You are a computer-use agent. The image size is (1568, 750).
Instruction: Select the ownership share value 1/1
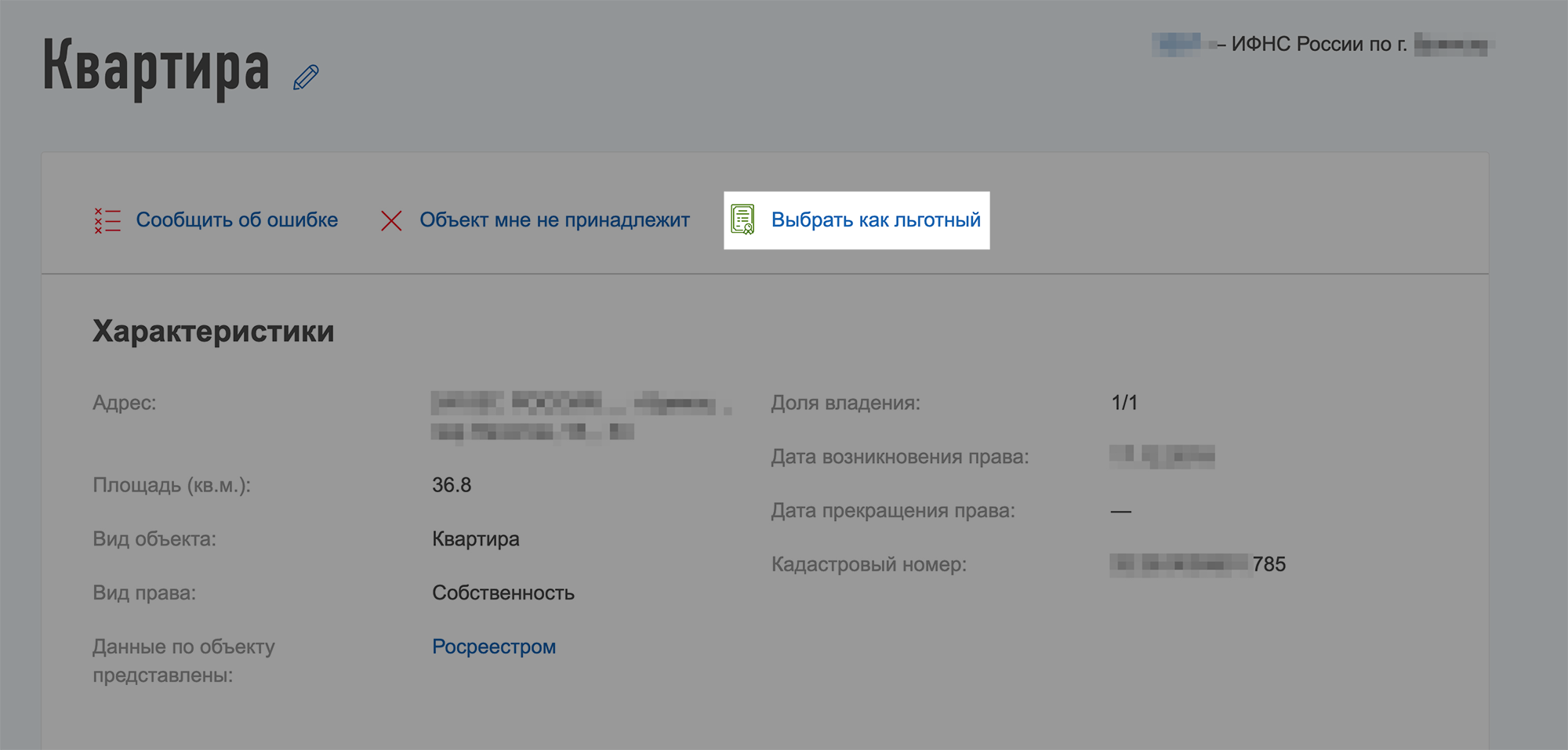tap(1124, 403)
